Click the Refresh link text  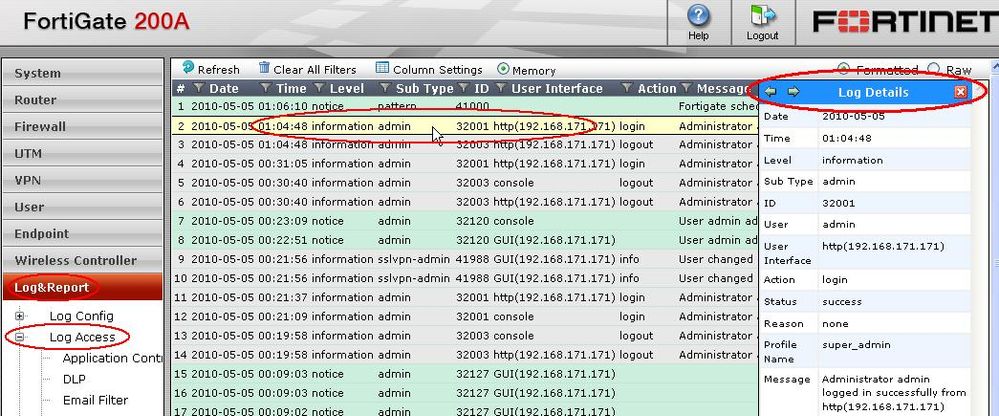[219, 69]
